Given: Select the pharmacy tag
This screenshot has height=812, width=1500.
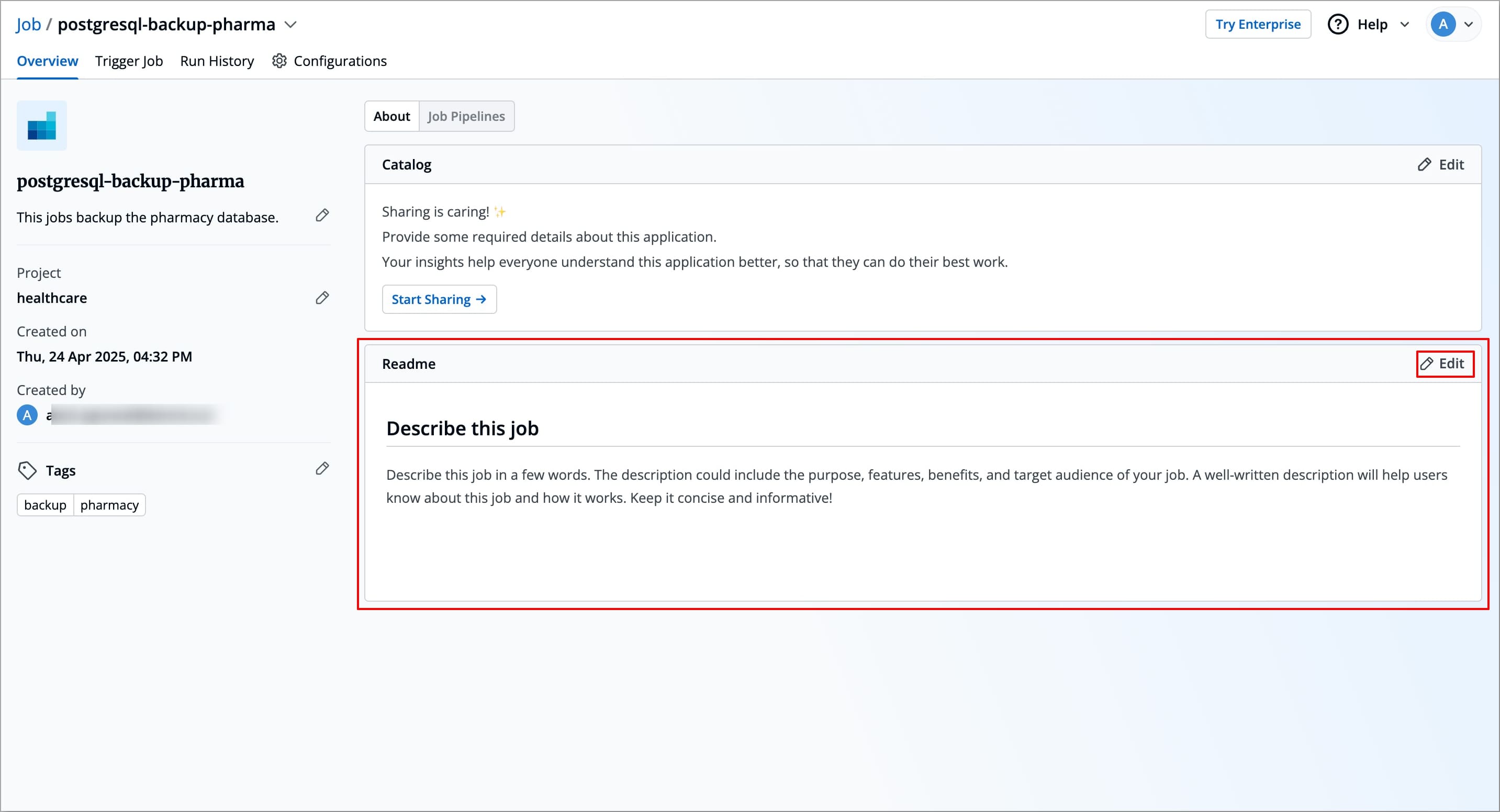Looking at the screenshot, I should tap(109, 505).
